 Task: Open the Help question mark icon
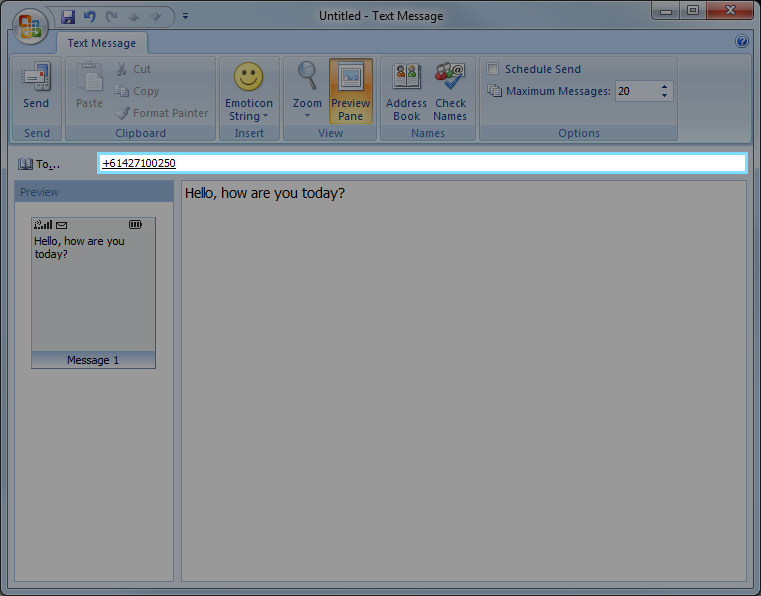click(x=742, y=42)
